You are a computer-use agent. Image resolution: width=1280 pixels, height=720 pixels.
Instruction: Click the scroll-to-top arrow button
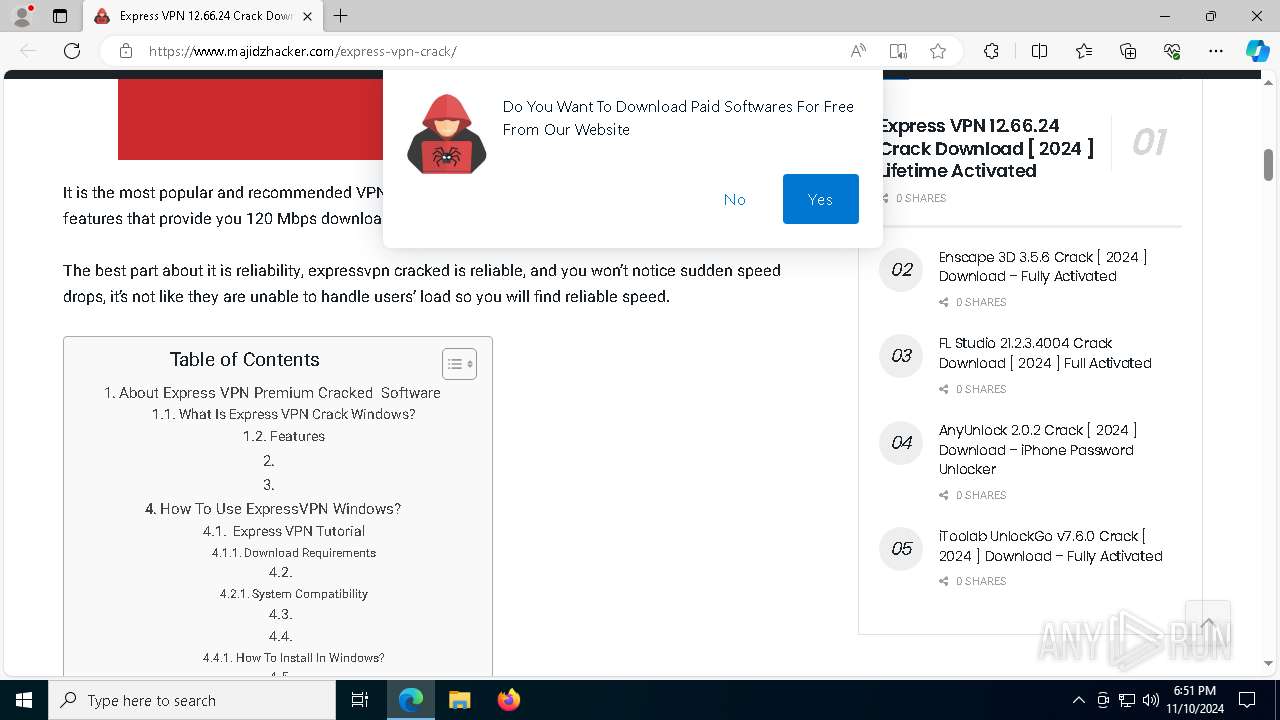coord(1208,624)
